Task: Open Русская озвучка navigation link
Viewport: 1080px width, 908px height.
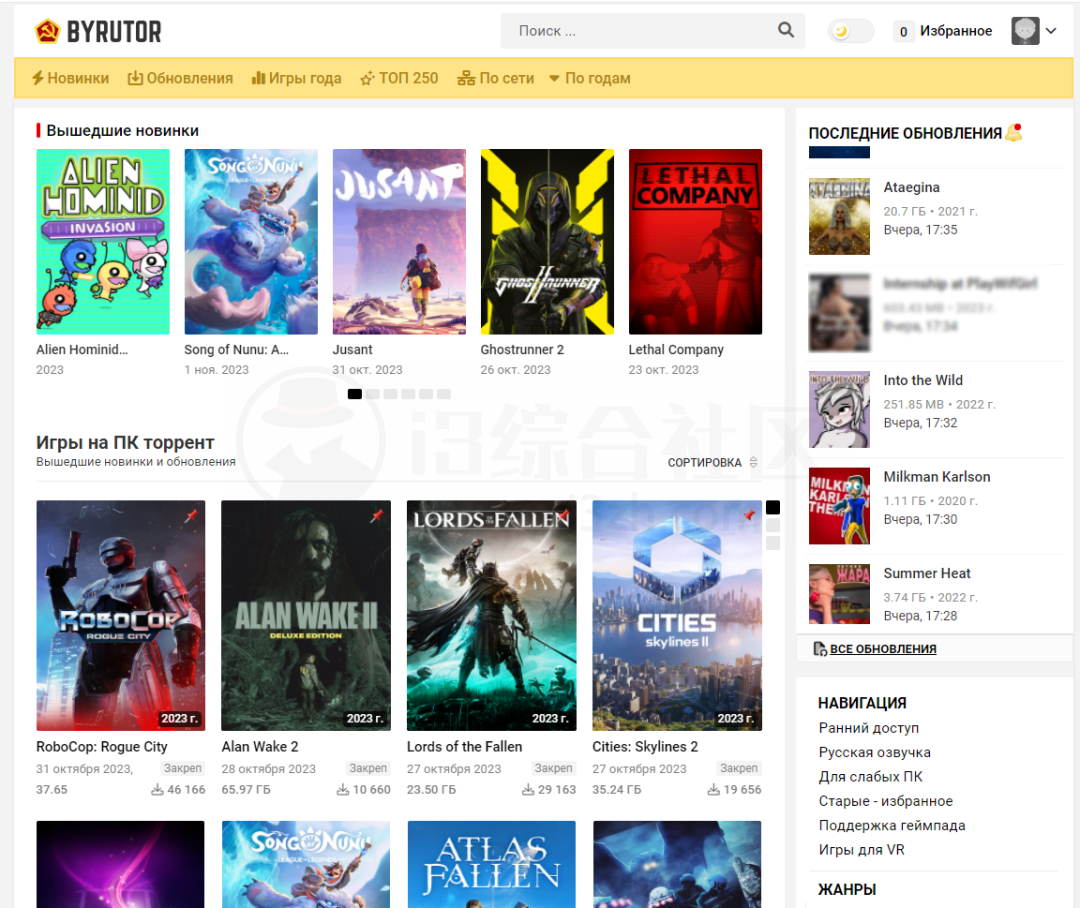Action: tap(875, 752)
